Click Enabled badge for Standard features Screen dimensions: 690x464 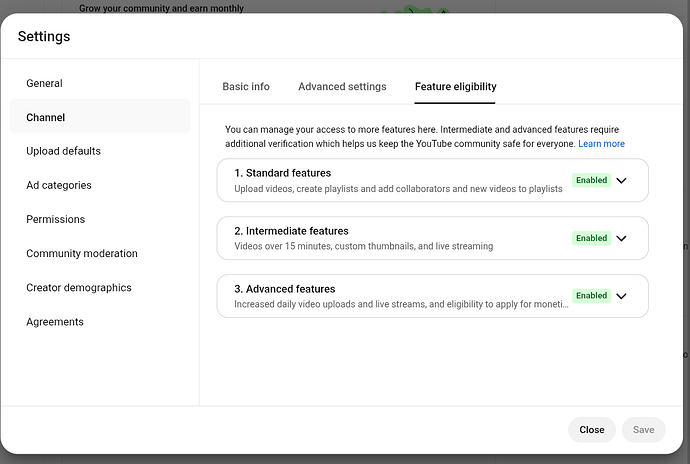(x=591, y=180)
